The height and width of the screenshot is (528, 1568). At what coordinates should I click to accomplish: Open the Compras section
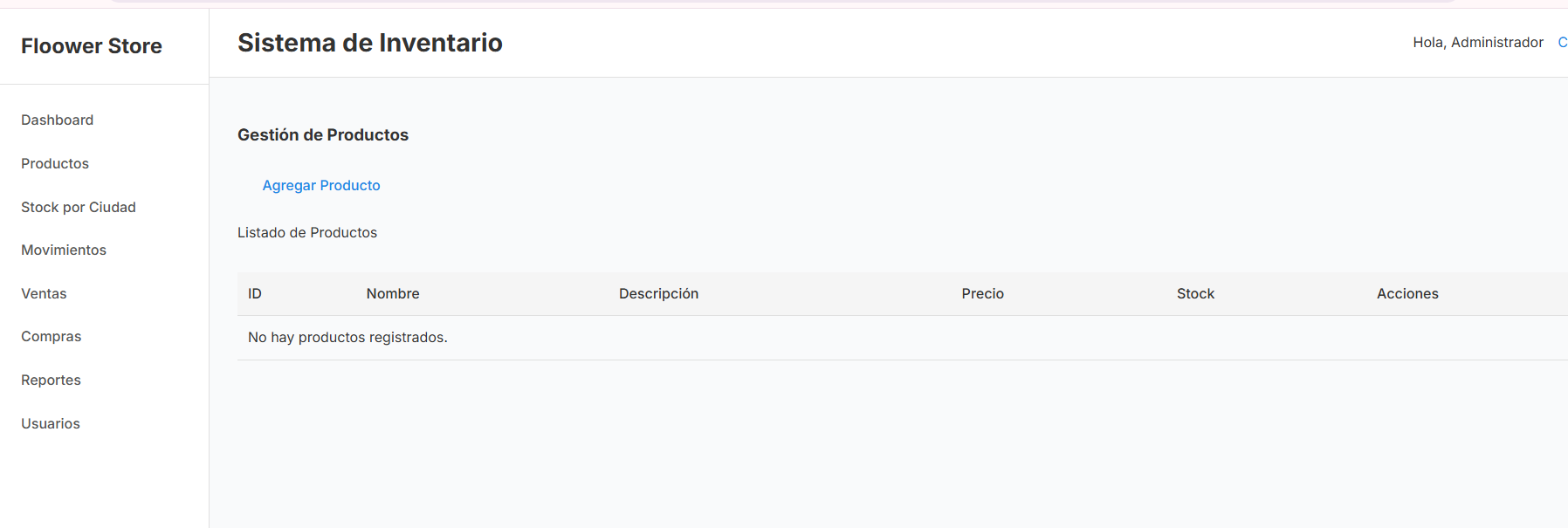pos(52,337)
